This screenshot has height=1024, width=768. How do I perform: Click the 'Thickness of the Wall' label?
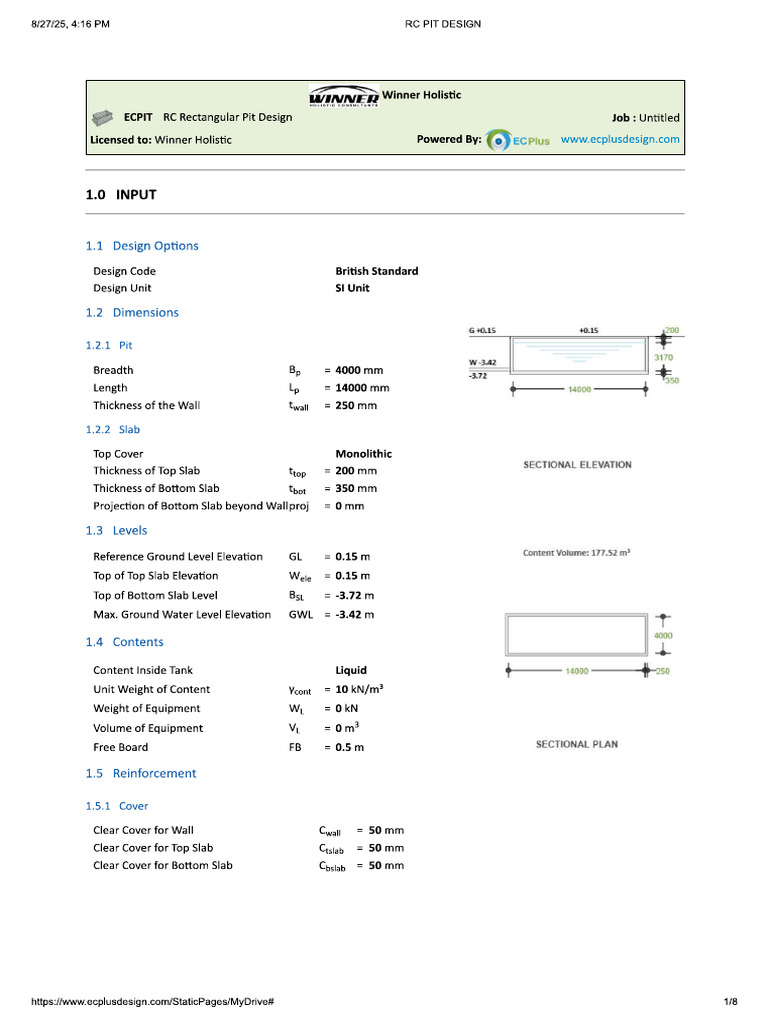coord(147,406)
